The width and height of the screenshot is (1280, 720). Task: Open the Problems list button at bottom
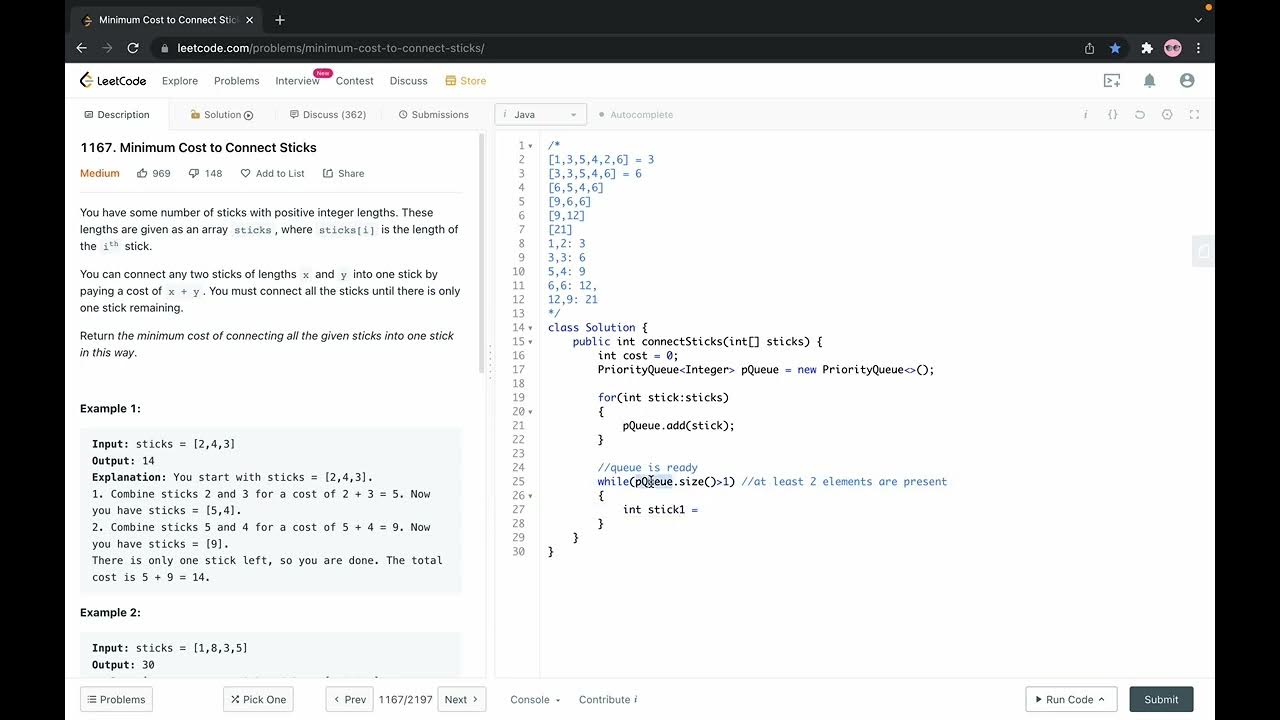tap(117, 700)
